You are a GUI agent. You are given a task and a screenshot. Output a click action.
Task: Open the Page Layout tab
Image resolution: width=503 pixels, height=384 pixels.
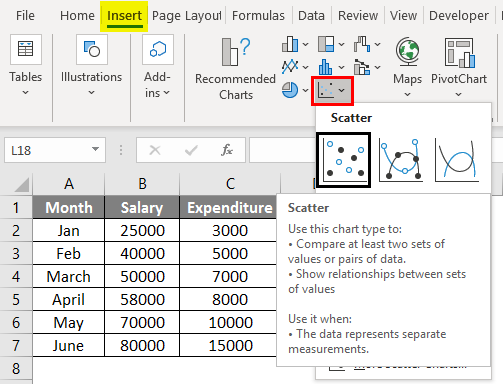187,16
